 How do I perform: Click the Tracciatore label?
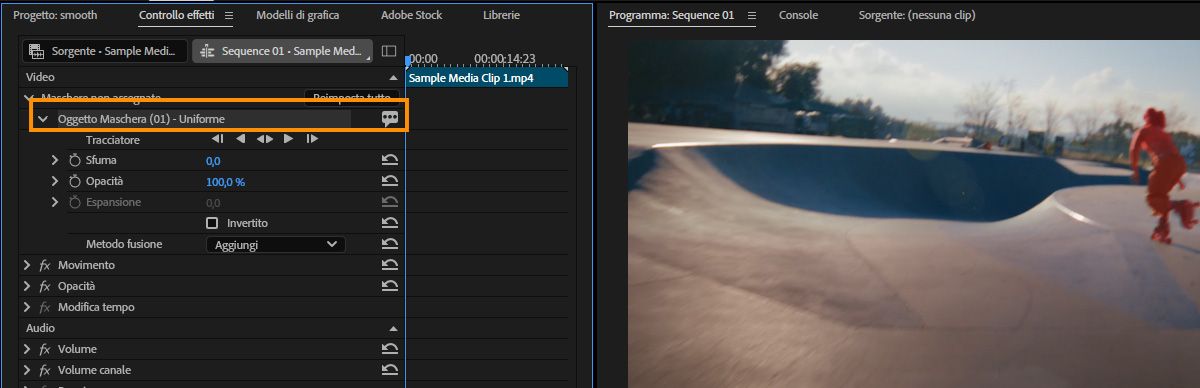click(x=113, y=139)
